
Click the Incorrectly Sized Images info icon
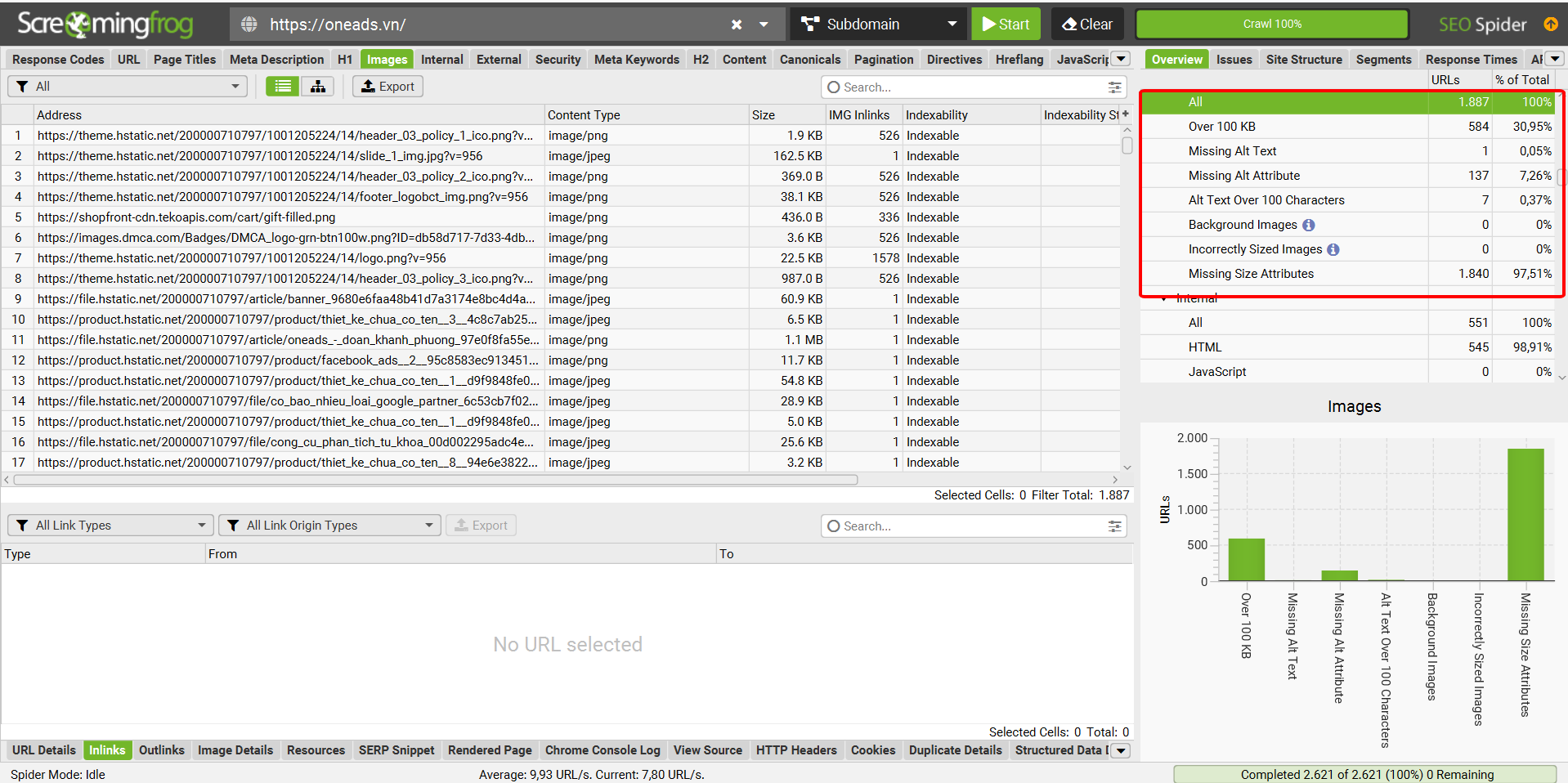tap(1333, 249)
